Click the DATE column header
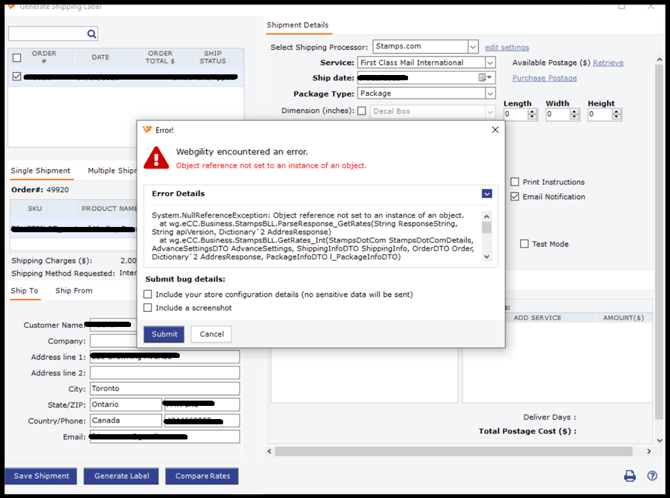The height and width of the screenshot is (498, 670). coord(100,57)
